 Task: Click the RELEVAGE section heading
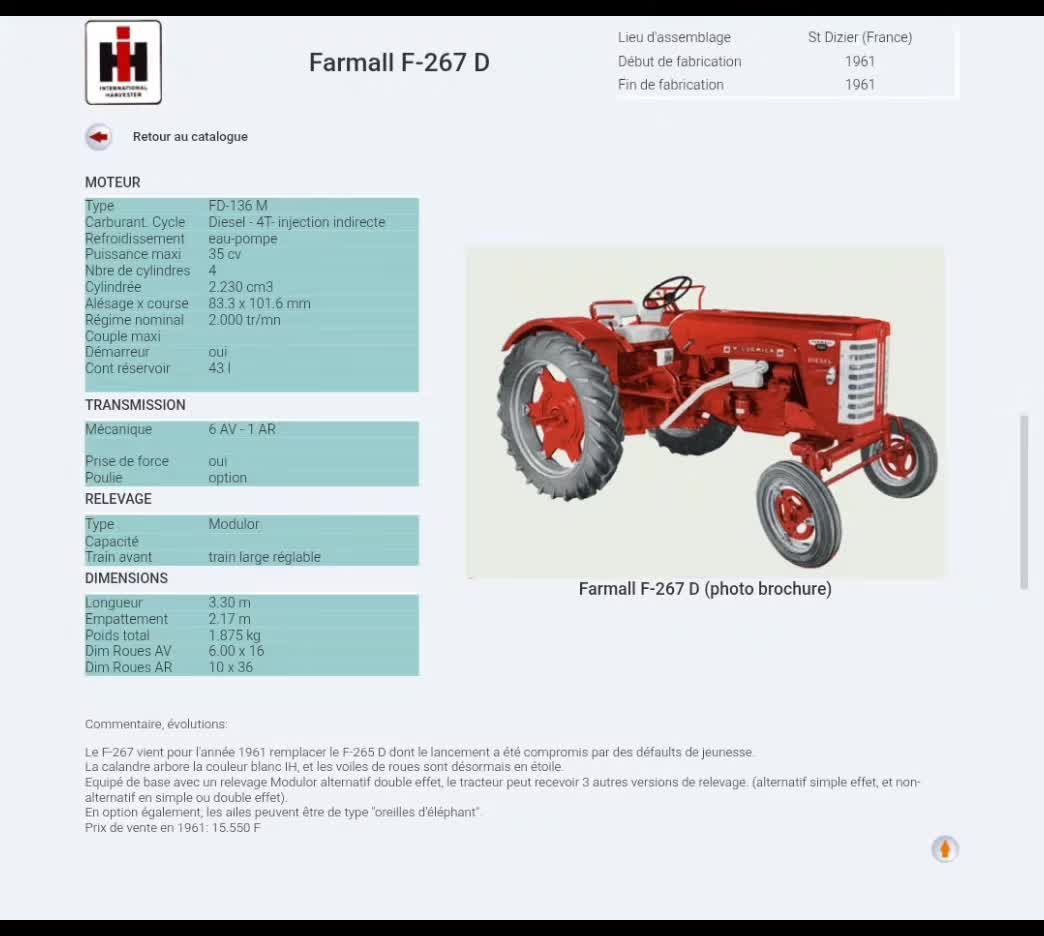point(118,499)
